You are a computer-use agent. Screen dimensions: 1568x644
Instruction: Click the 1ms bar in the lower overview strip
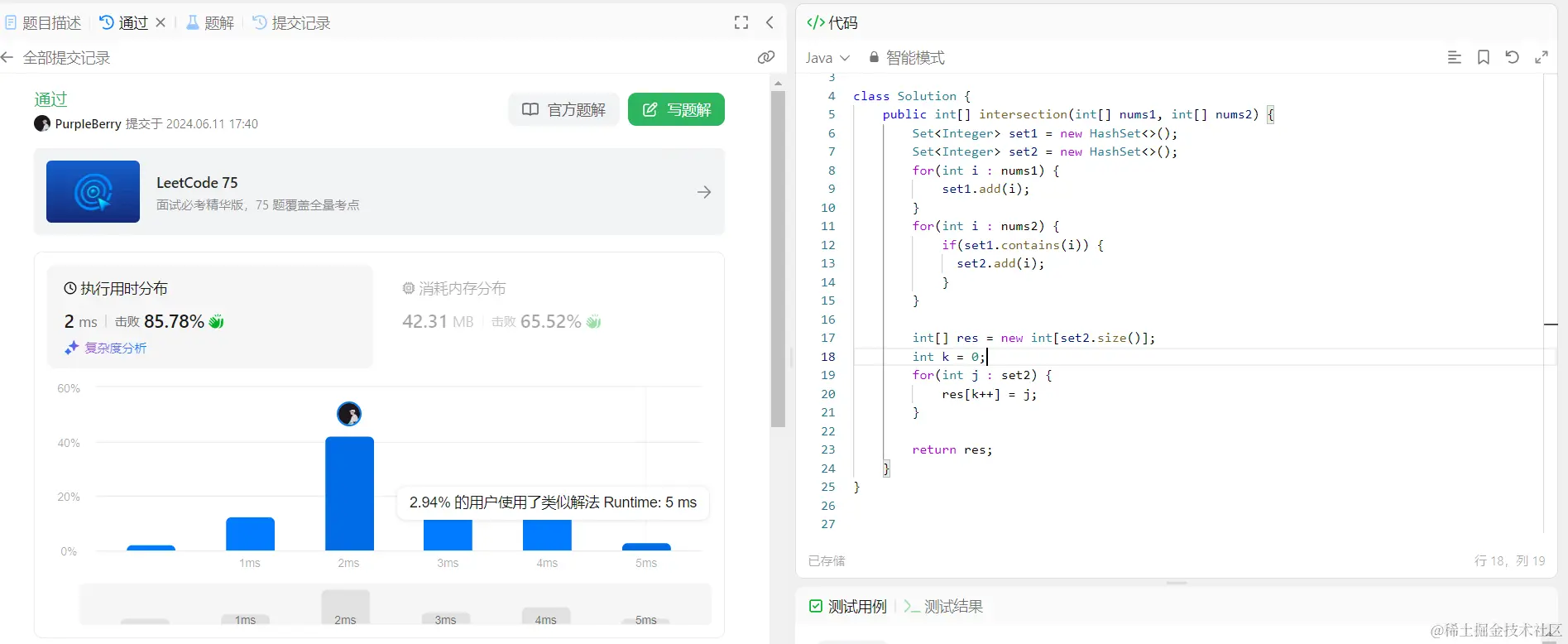pos(246,618)
